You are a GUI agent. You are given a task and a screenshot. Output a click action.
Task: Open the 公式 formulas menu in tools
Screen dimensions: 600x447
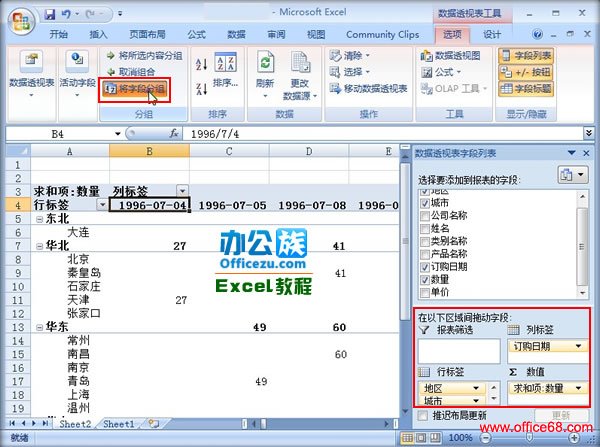click(x=441, y=72)
